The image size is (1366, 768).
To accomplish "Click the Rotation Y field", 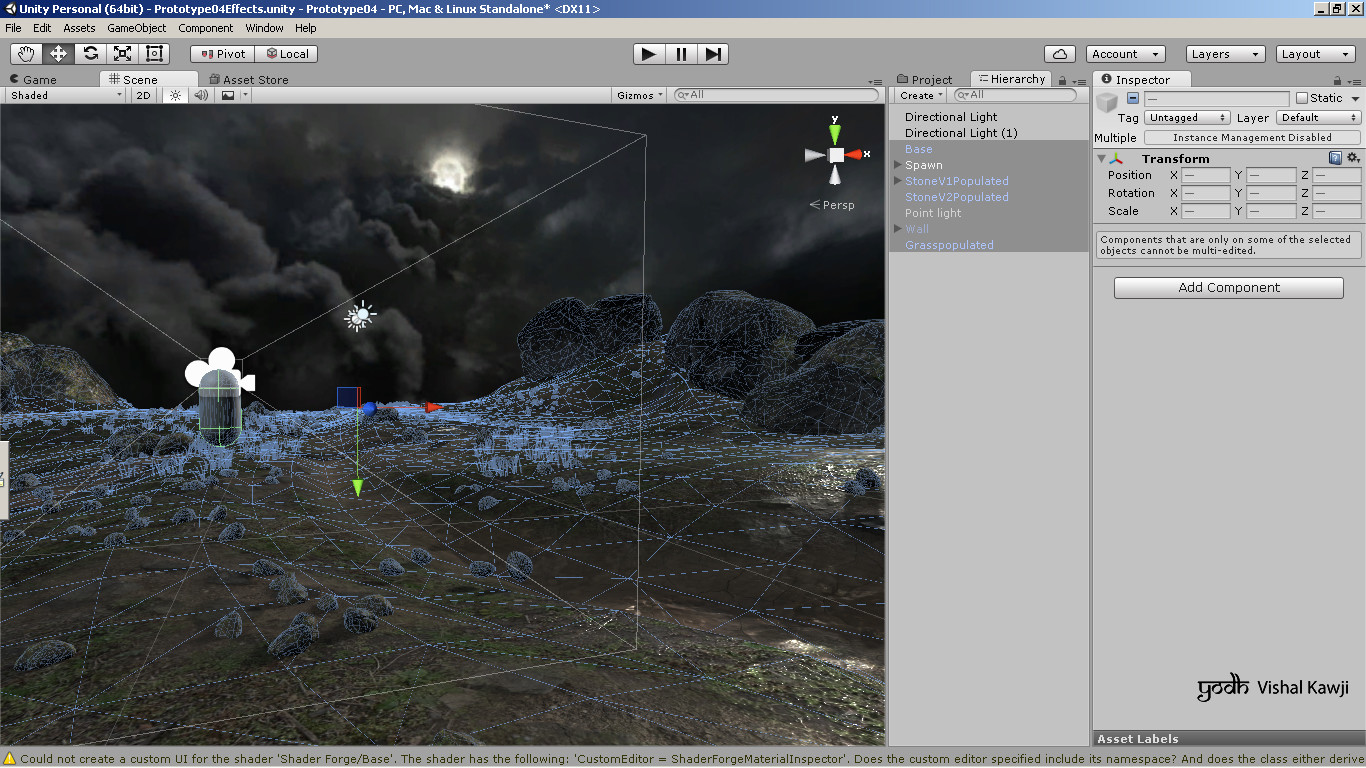I will [1271, 193].
